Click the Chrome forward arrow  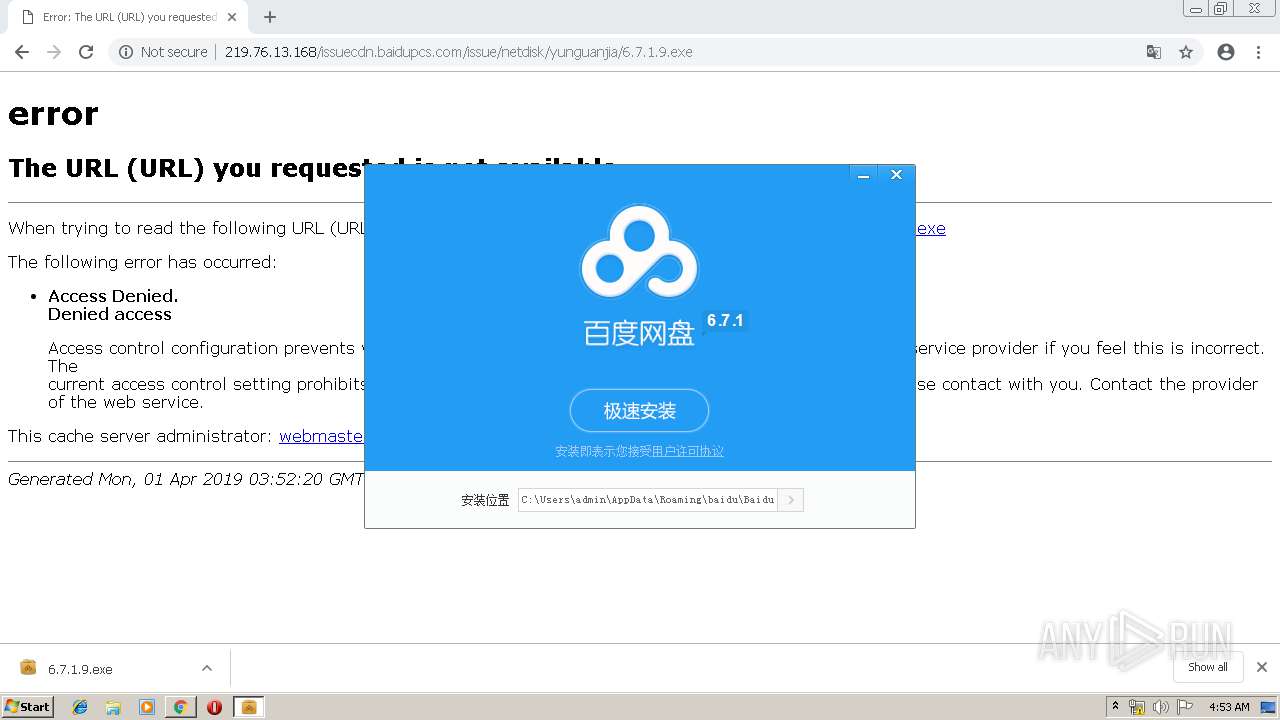[54, 52]
